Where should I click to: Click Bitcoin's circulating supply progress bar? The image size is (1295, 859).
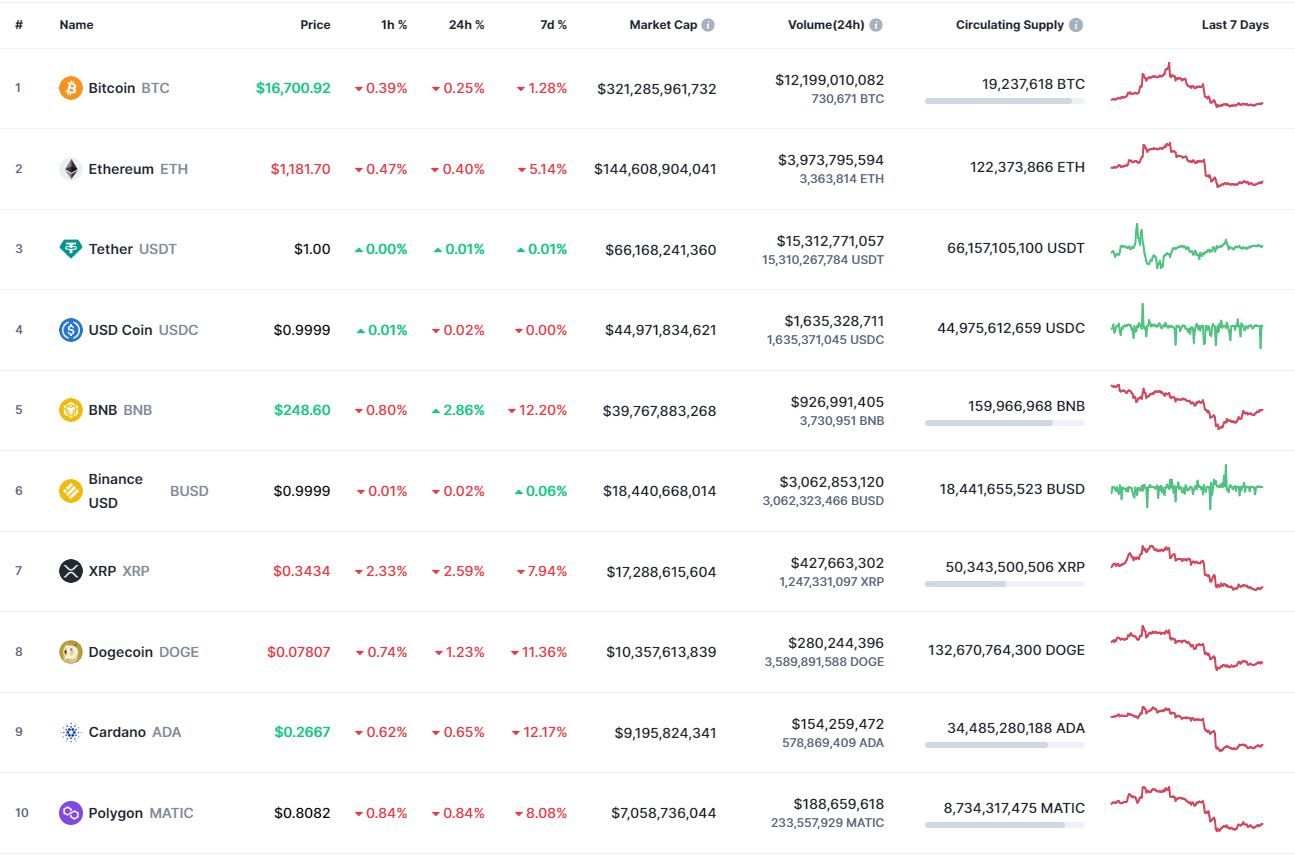click(1004, 101)
